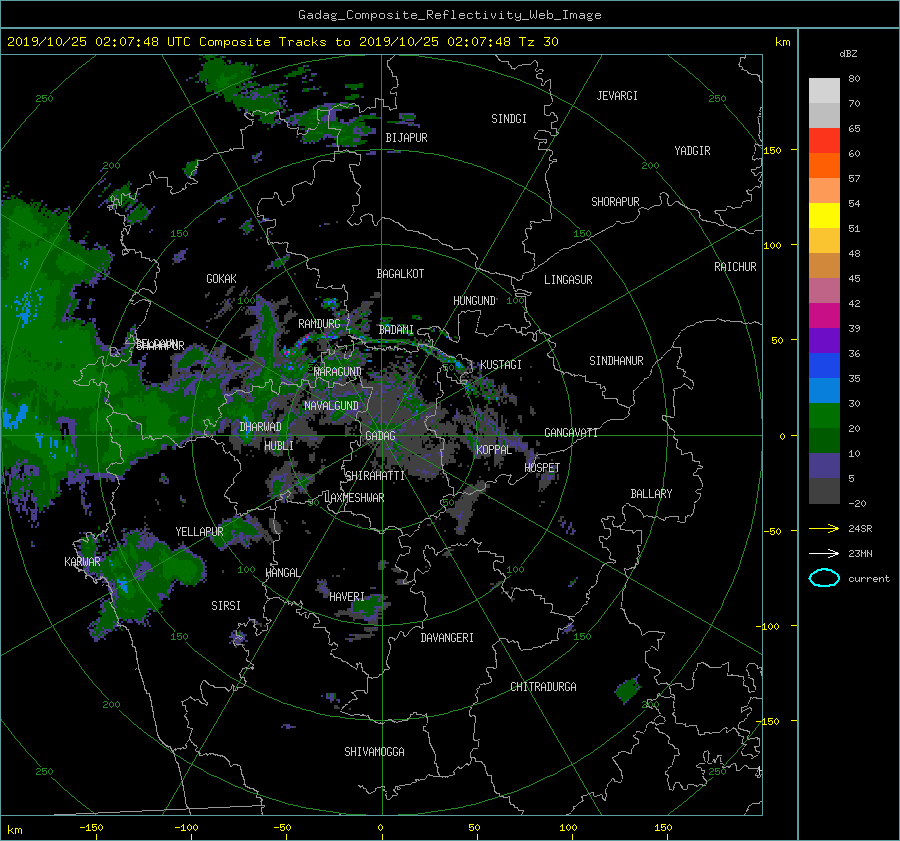Pick the orange 57–60 dBZ legend swatch
Viewport: 900px width, 841px height.
tap(824, 166)
